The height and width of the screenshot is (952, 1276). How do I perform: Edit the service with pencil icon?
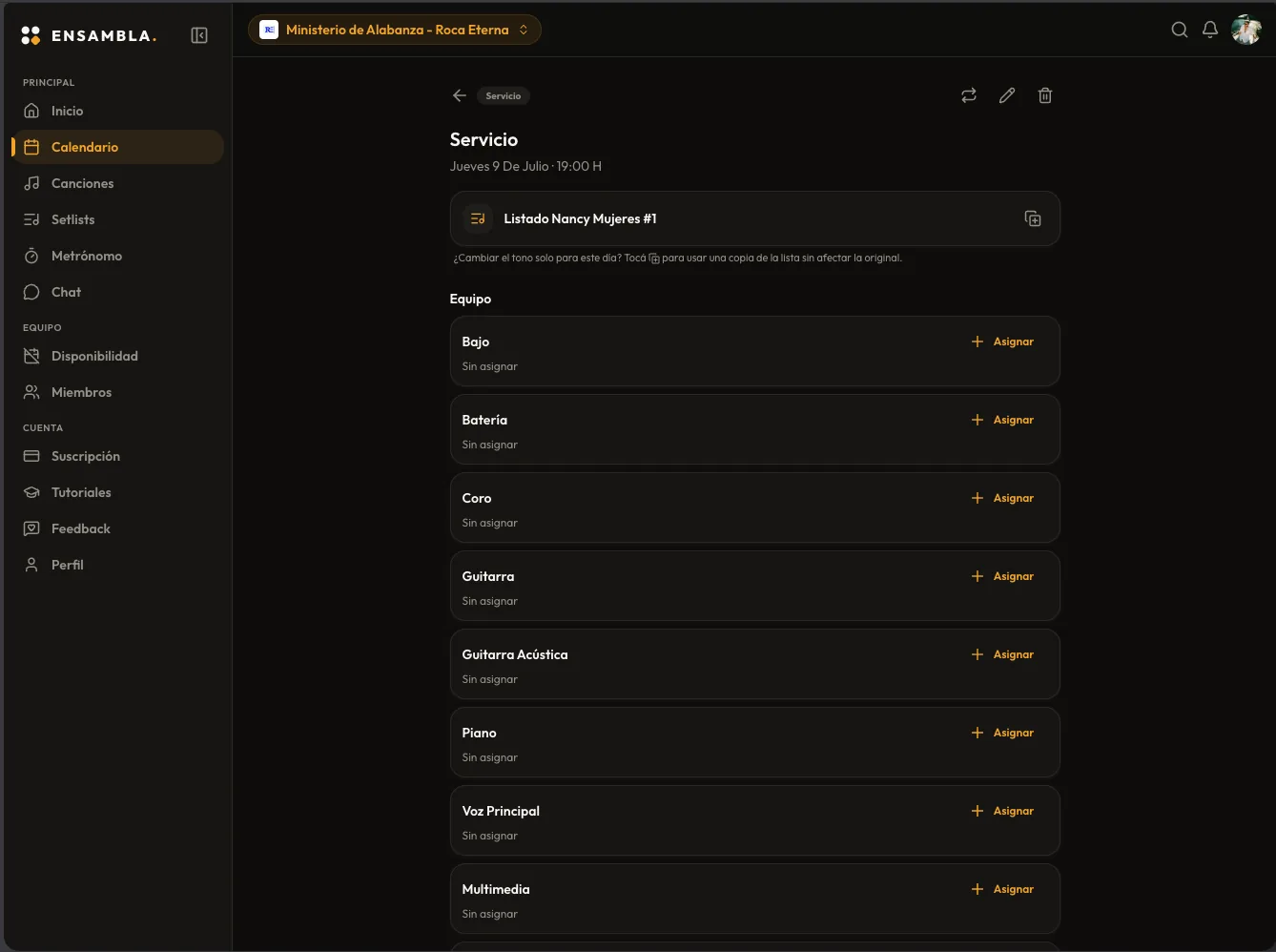click(x=1007, y=95)
